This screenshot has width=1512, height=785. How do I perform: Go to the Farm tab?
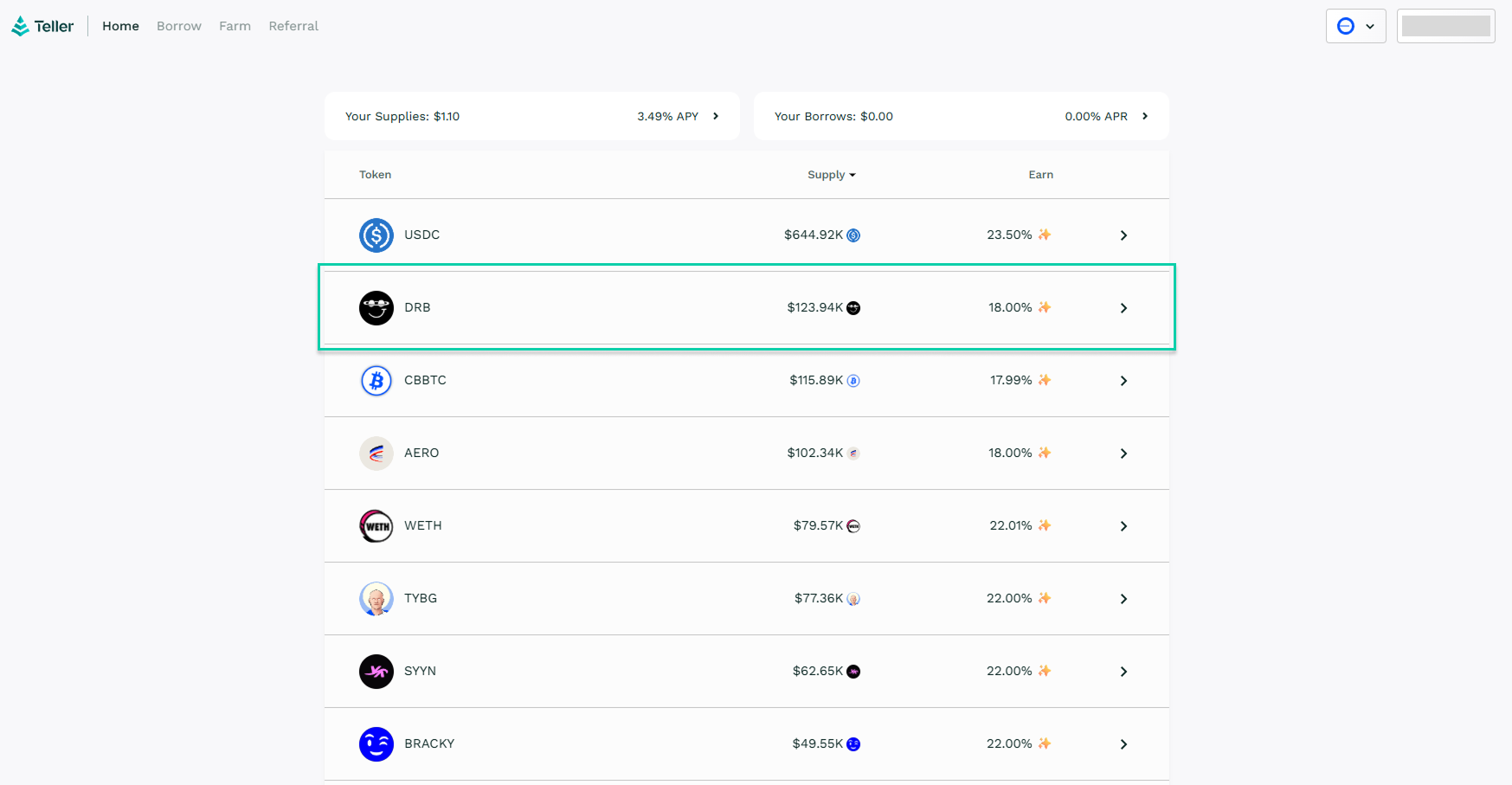[x=235, y=26]
